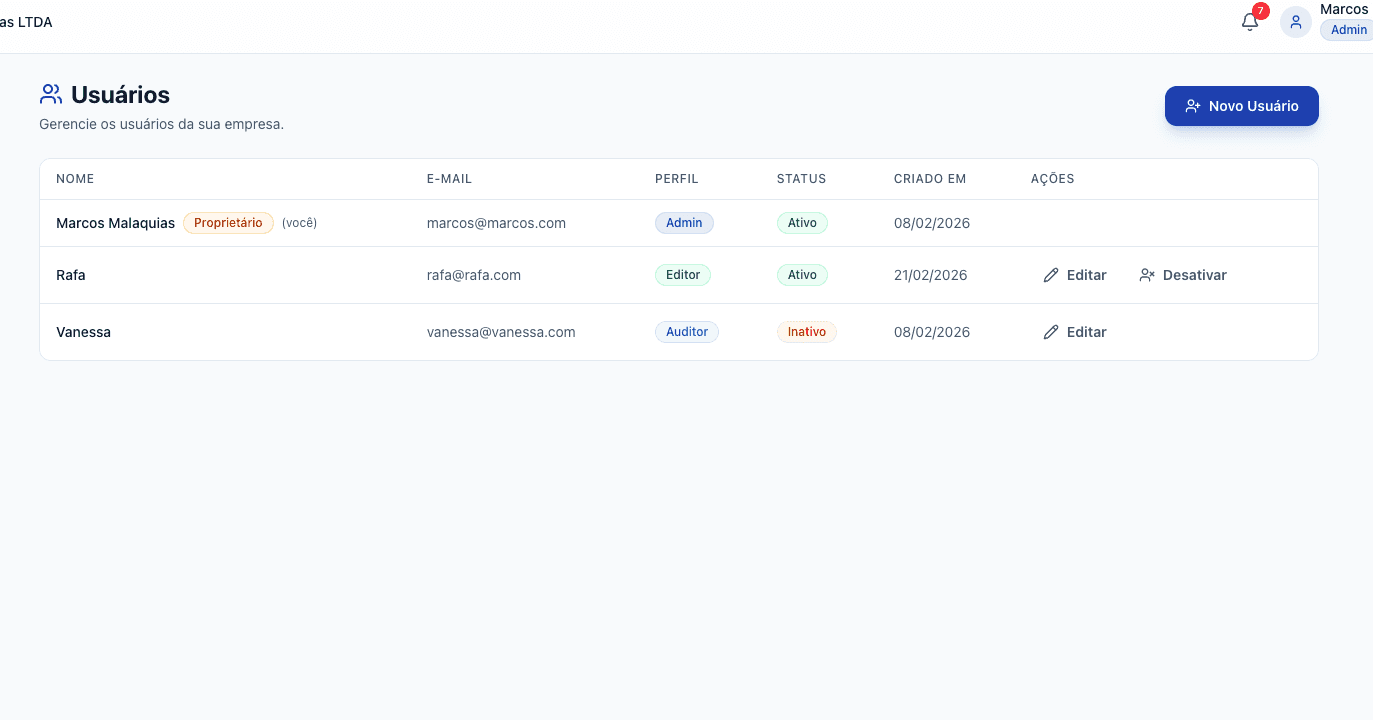Select the Editor profile badge for Rafa
This screenshot has height=720, width=1373.
pos(683,275)
